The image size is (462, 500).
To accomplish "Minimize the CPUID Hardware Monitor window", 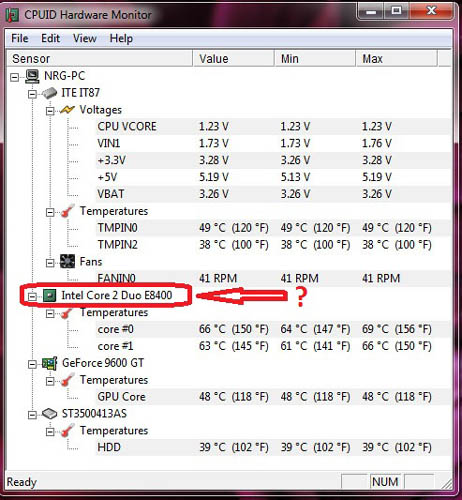I will pos(371,13).
